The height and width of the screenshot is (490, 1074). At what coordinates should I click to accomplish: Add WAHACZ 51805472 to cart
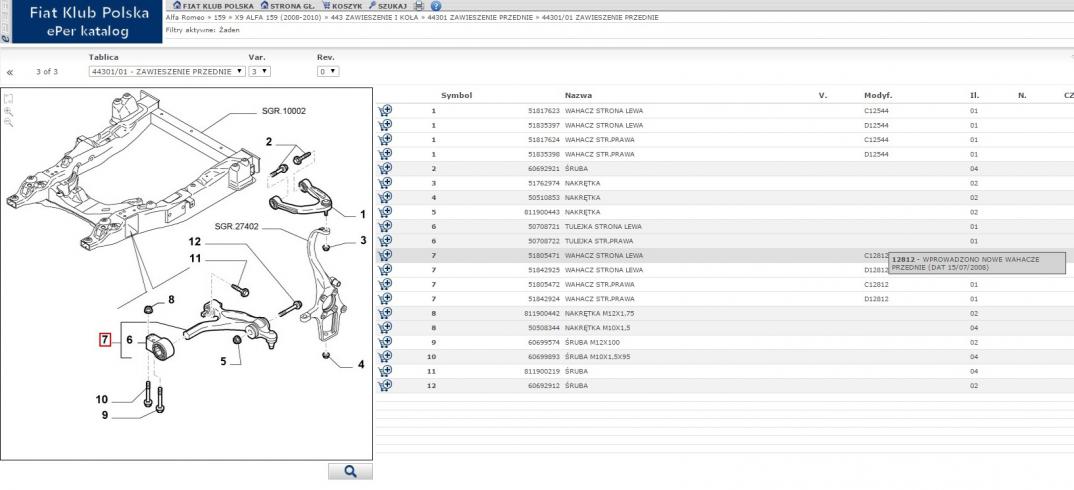pos(385,284)
